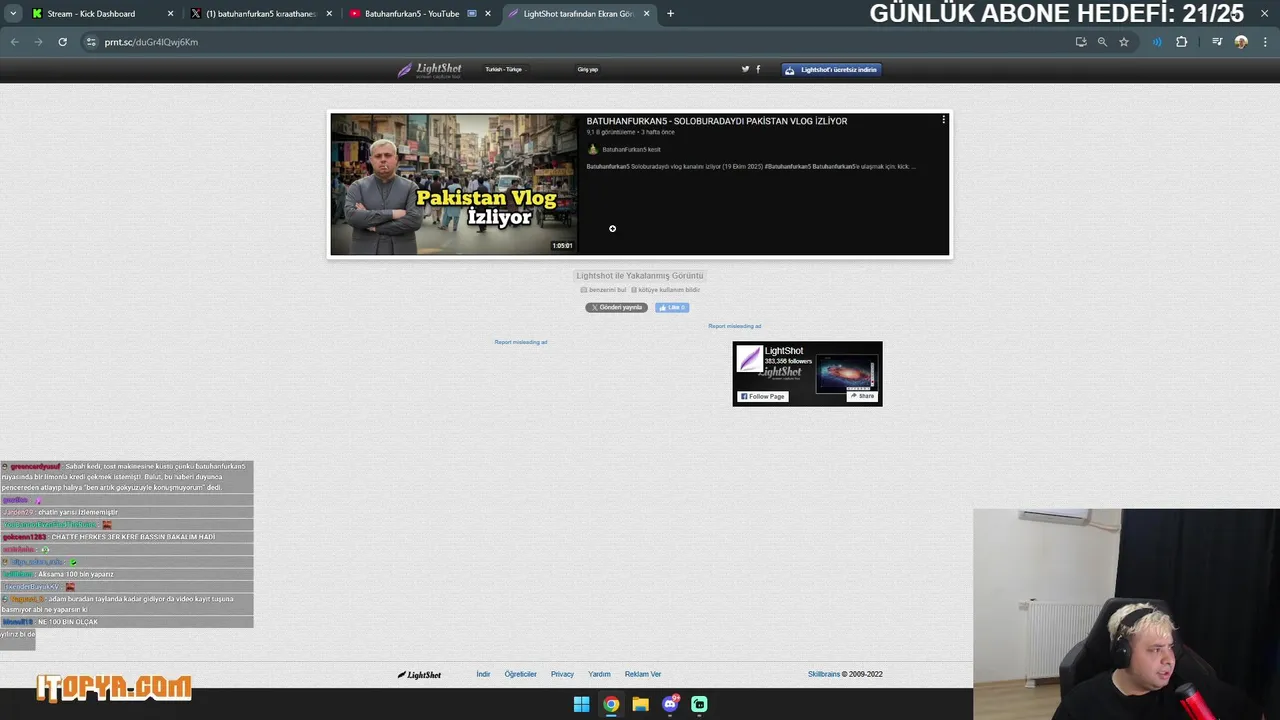Open the three-dot options on the video screenshot
The width and height of the screenshot is (1280, 720).
click(943, 120)
